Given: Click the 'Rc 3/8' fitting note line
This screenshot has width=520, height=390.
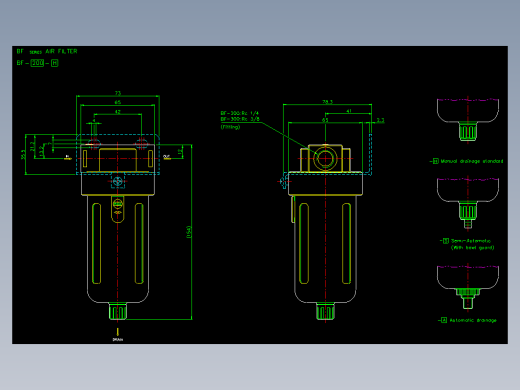Looking at the screenshot, I should pos(240,119).
